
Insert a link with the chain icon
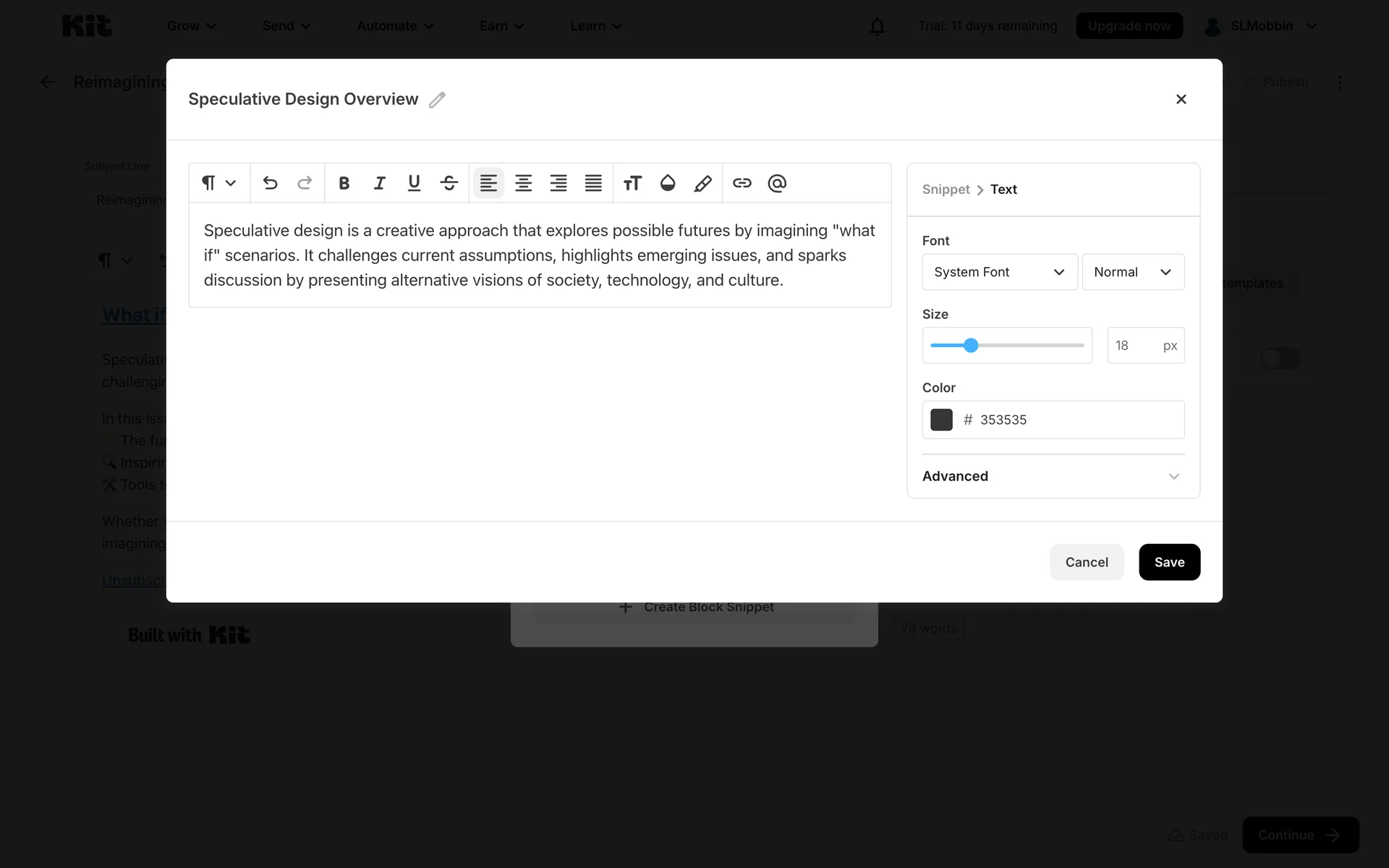tap(742, 183)
